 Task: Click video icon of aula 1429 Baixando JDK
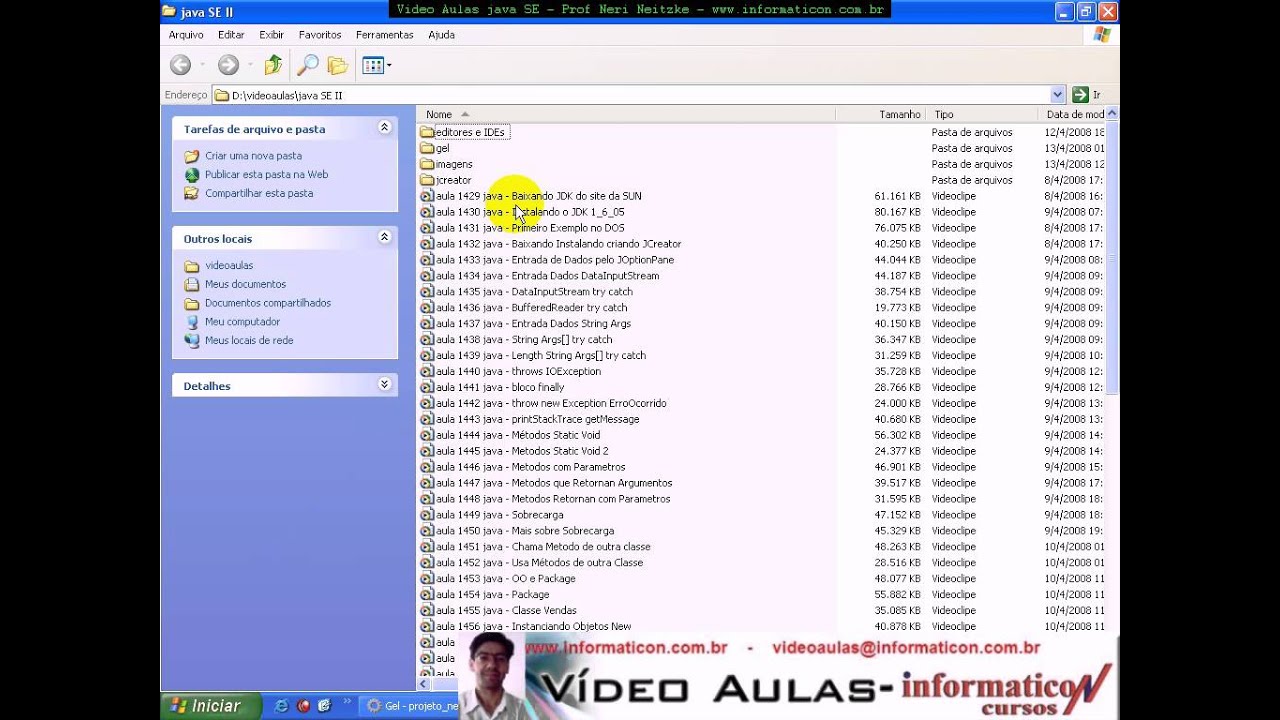coord(427,196)
